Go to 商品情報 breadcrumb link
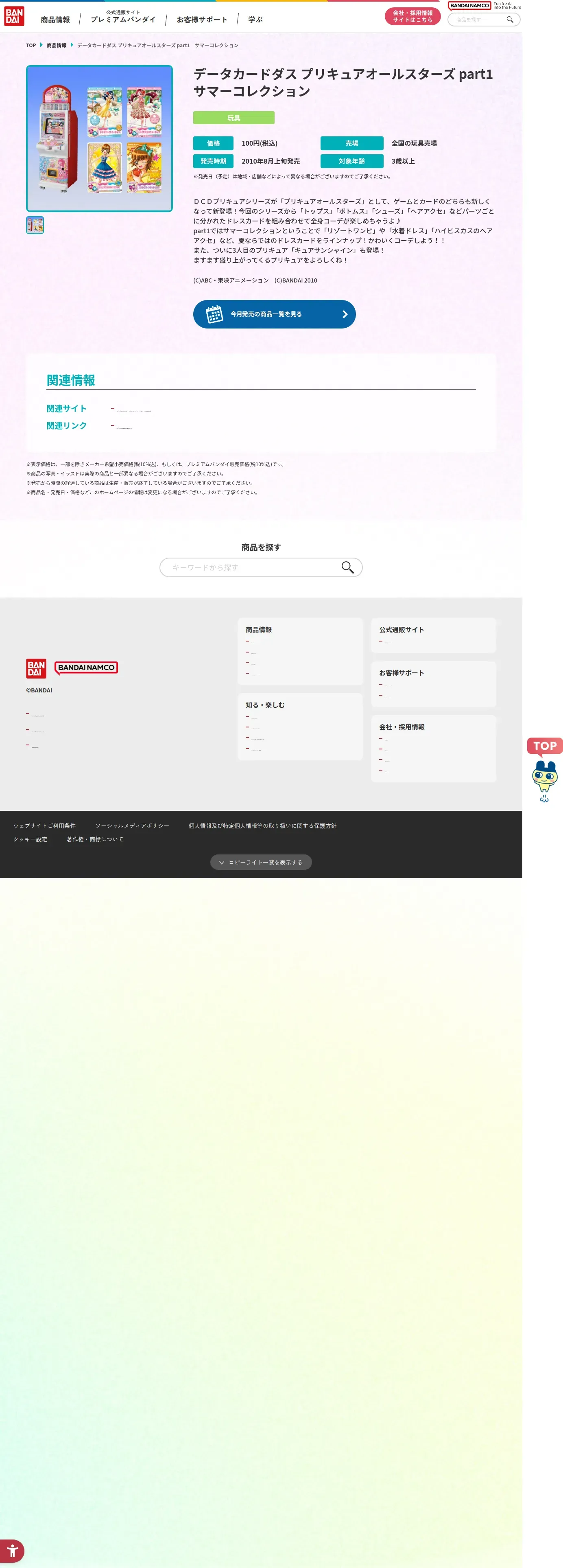The height and width of the screenshot is (1568, 563). [57, 46]
